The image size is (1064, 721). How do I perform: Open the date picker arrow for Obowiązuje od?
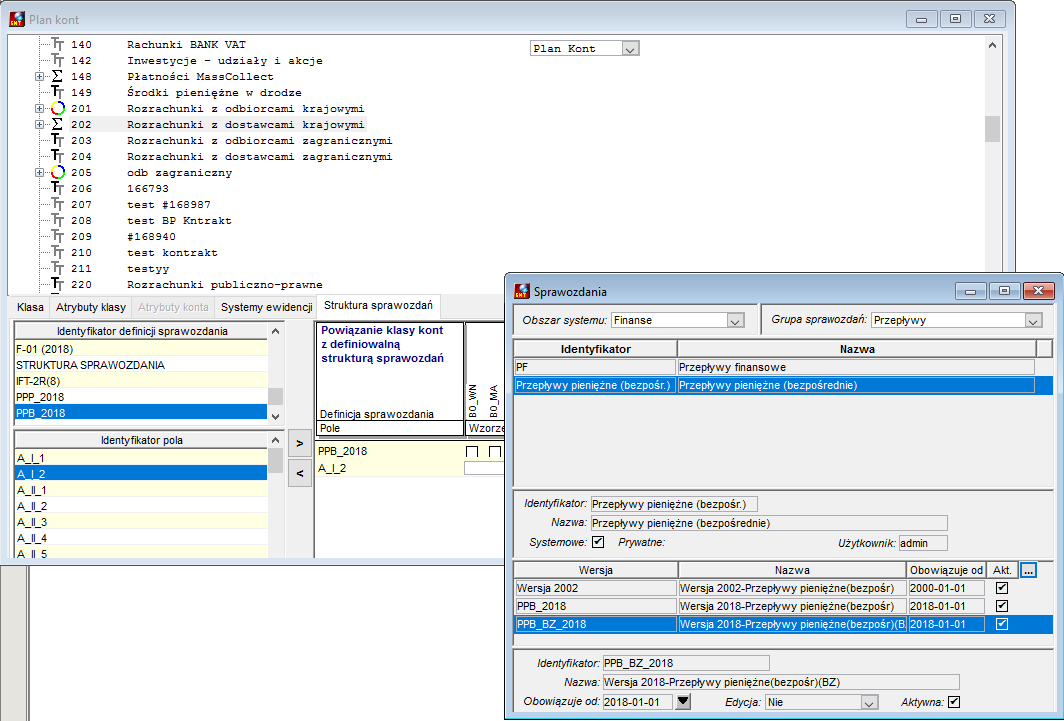(683, 702)
